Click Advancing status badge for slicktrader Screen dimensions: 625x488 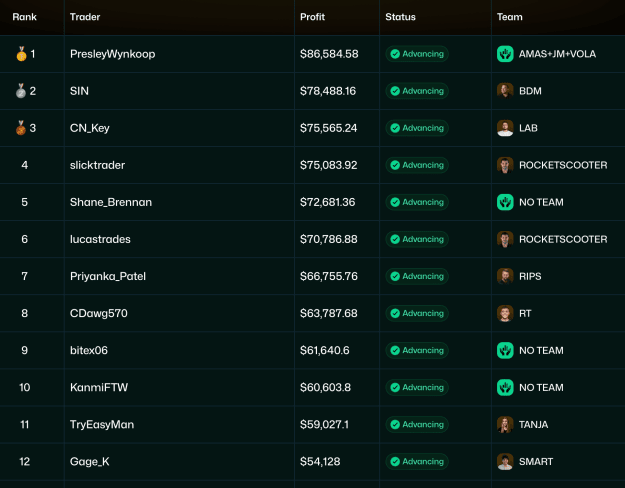tap(417, 165)
